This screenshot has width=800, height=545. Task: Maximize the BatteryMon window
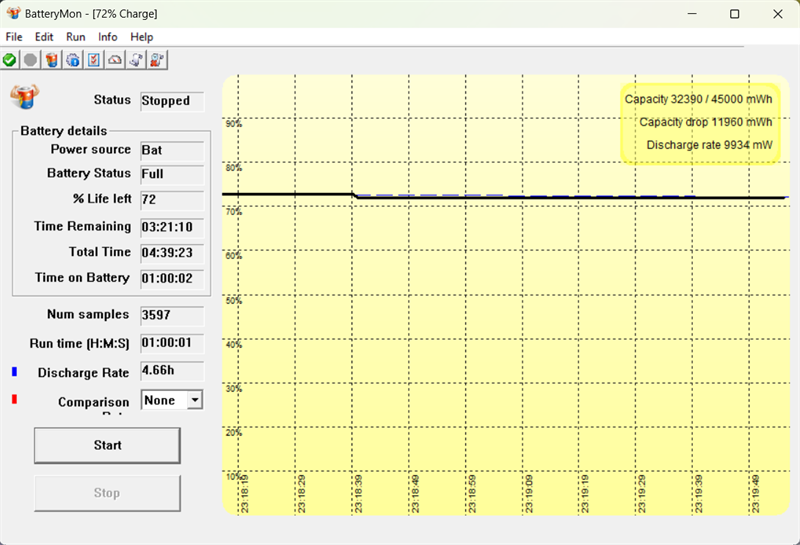[x=734, y=14]
